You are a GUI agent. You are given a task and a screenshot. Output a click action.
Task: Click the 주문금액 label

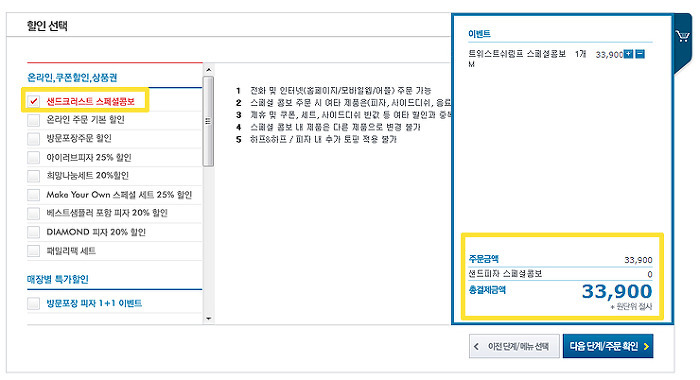(483, 259)
